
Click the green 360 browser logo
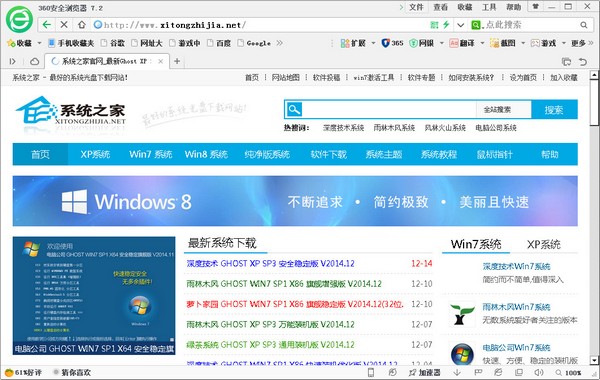(x=19, y=20)
